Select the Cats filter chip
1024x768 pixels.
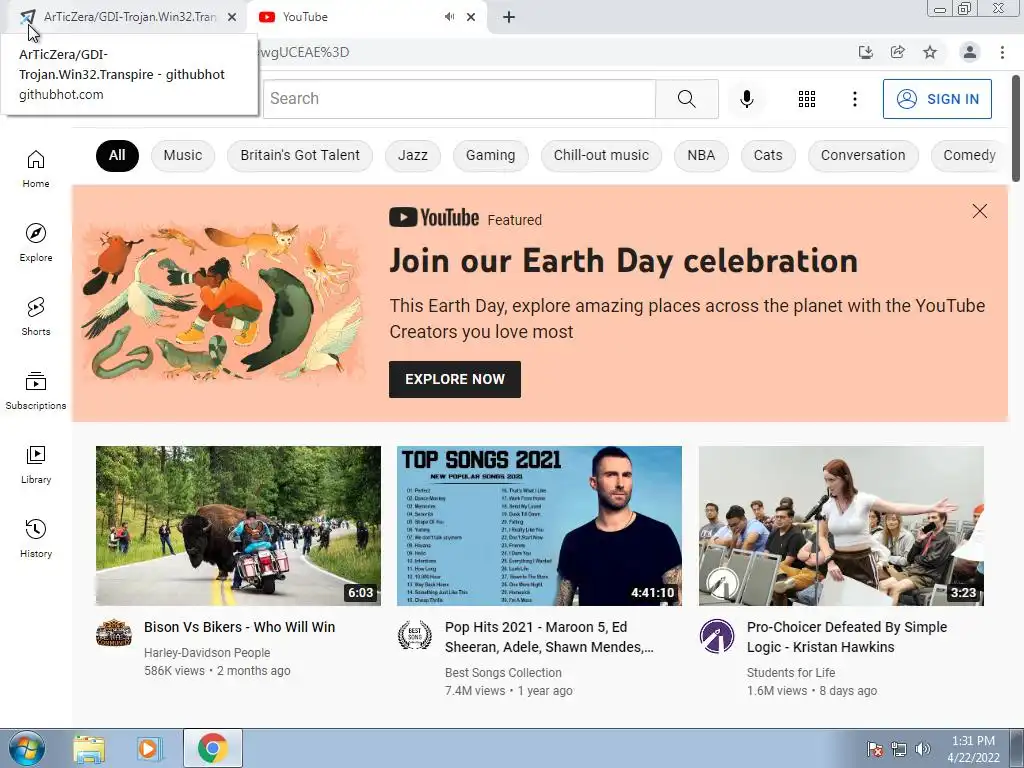coord(768,155)
